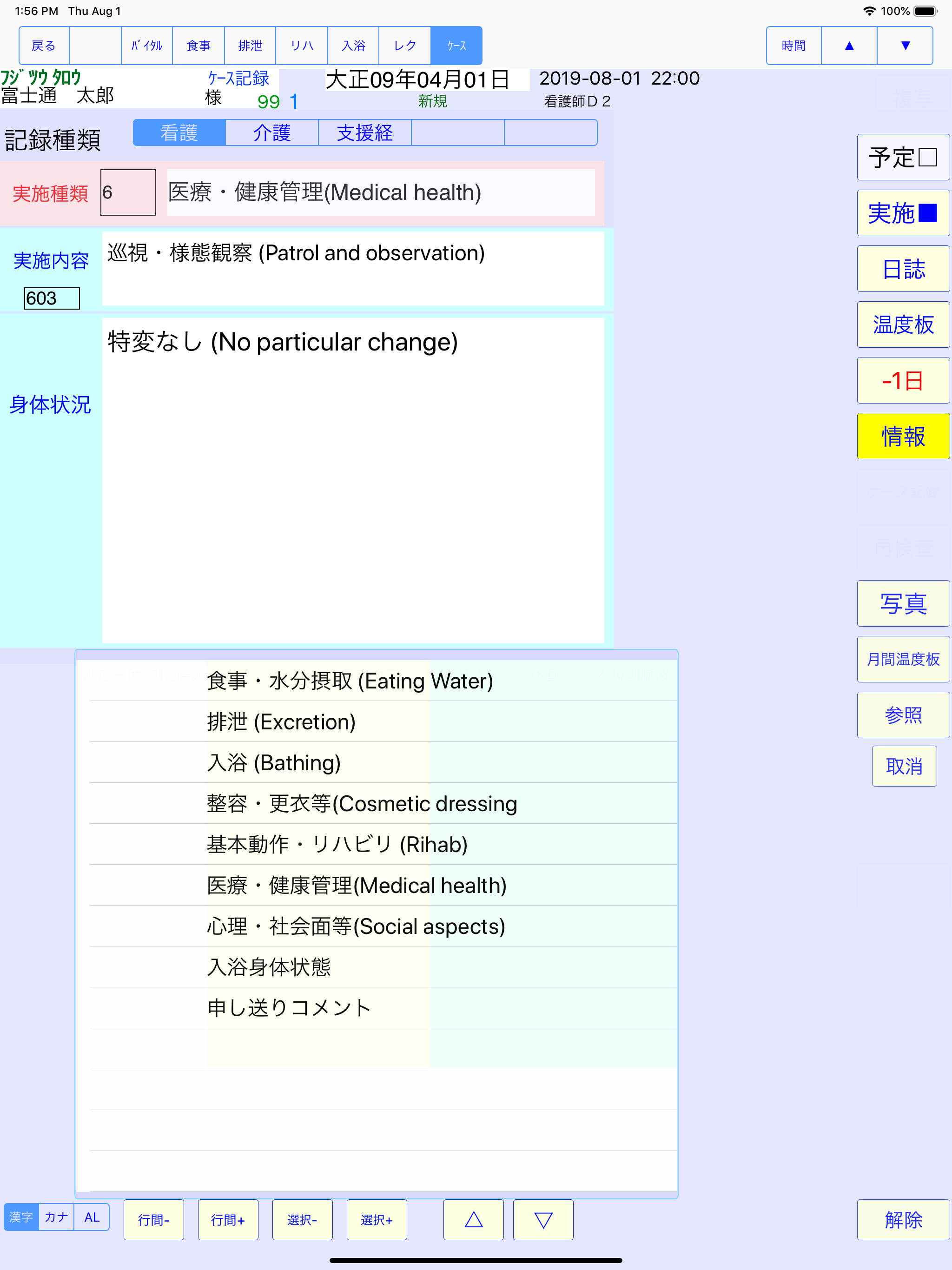Open the リハ rehab tab
Screen dimensions: 952x1270
[x=302, y=46]
